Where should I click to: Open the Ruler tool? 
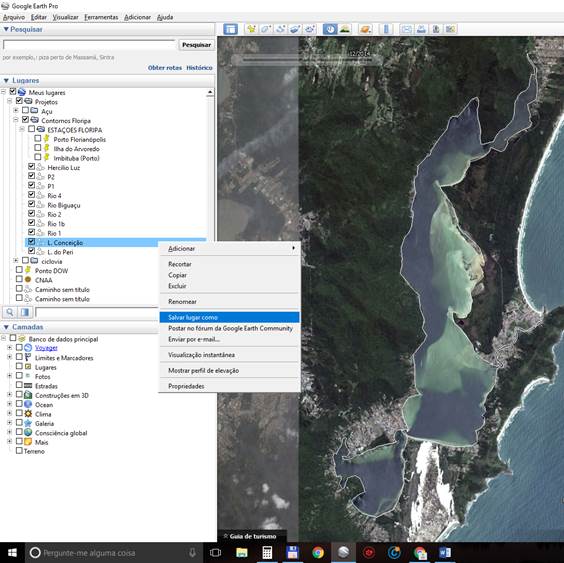click(386, 29)
